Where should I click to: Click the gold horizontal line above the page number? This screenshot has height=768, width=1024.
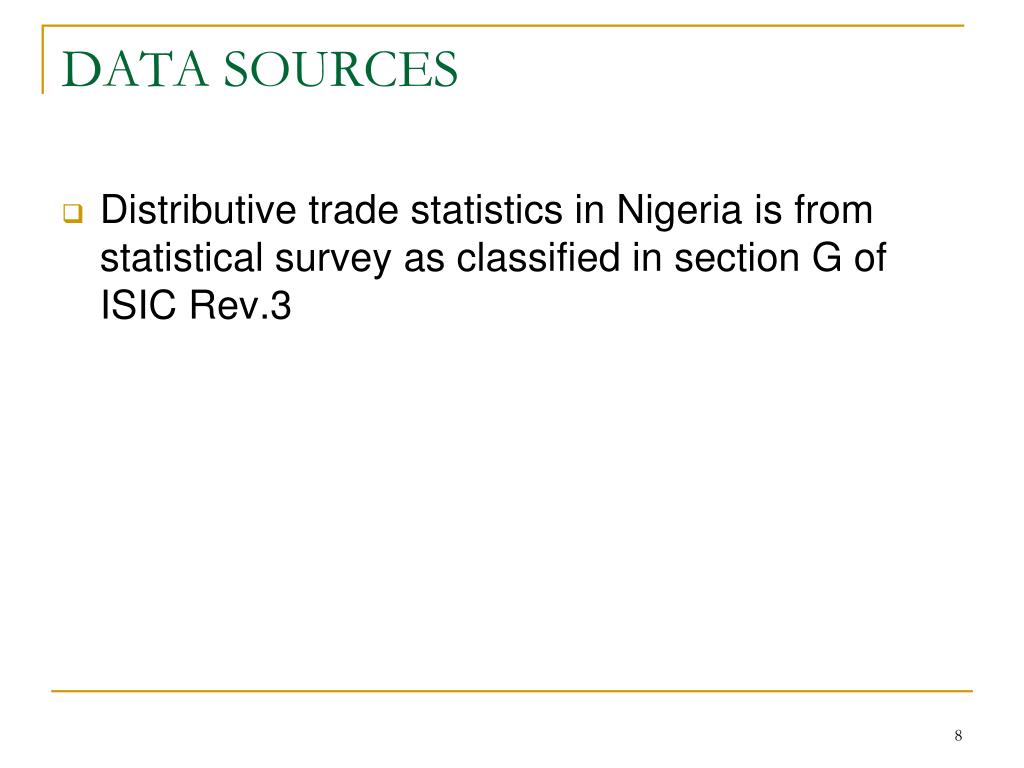[512, 690]
